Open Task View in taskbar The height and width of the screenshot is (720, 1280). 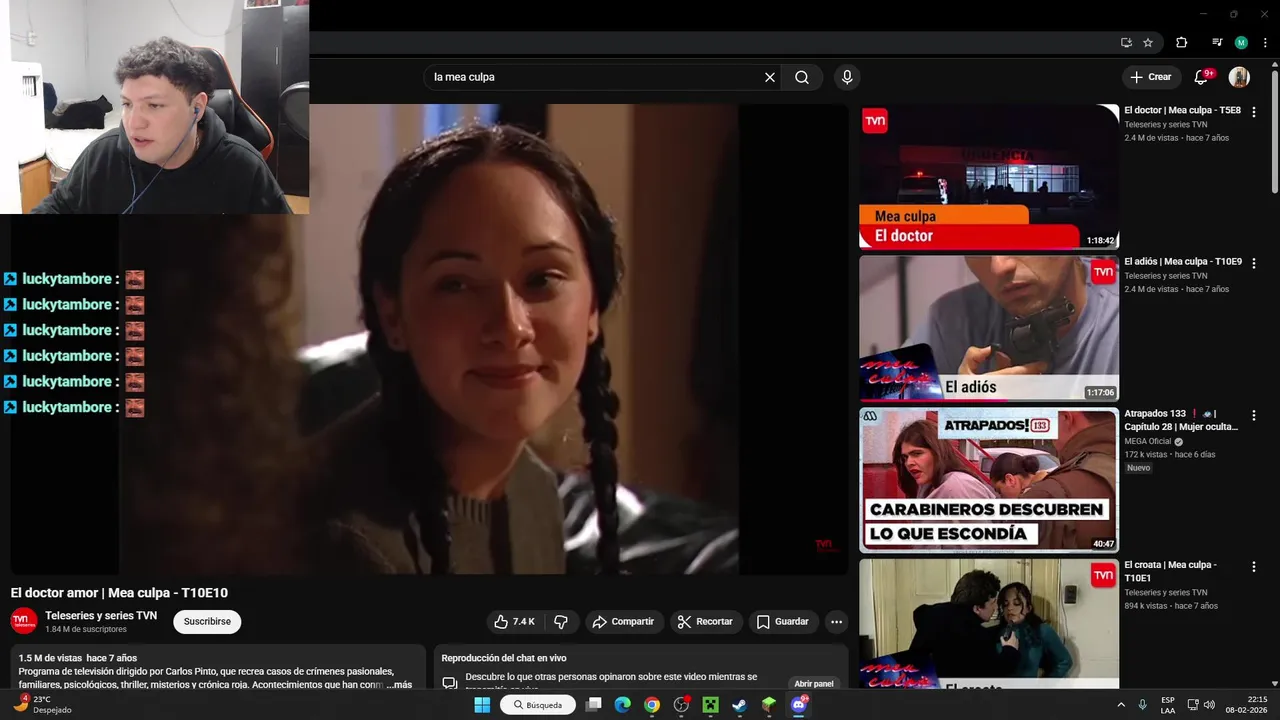click(594, 705)
